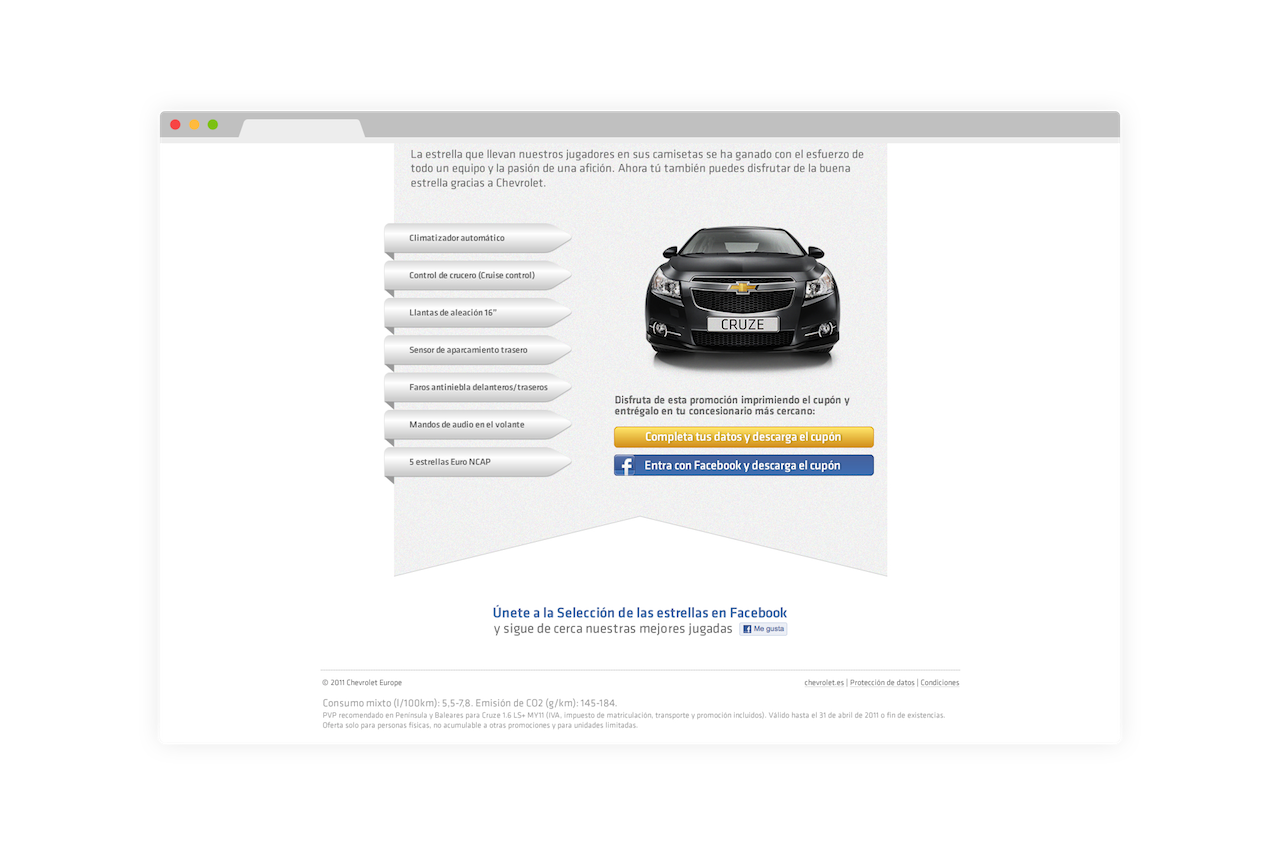Select 'Mandos de audio en el volante' ribbon
Viewport: 1280px width, 853px height.
pos(478,425)
